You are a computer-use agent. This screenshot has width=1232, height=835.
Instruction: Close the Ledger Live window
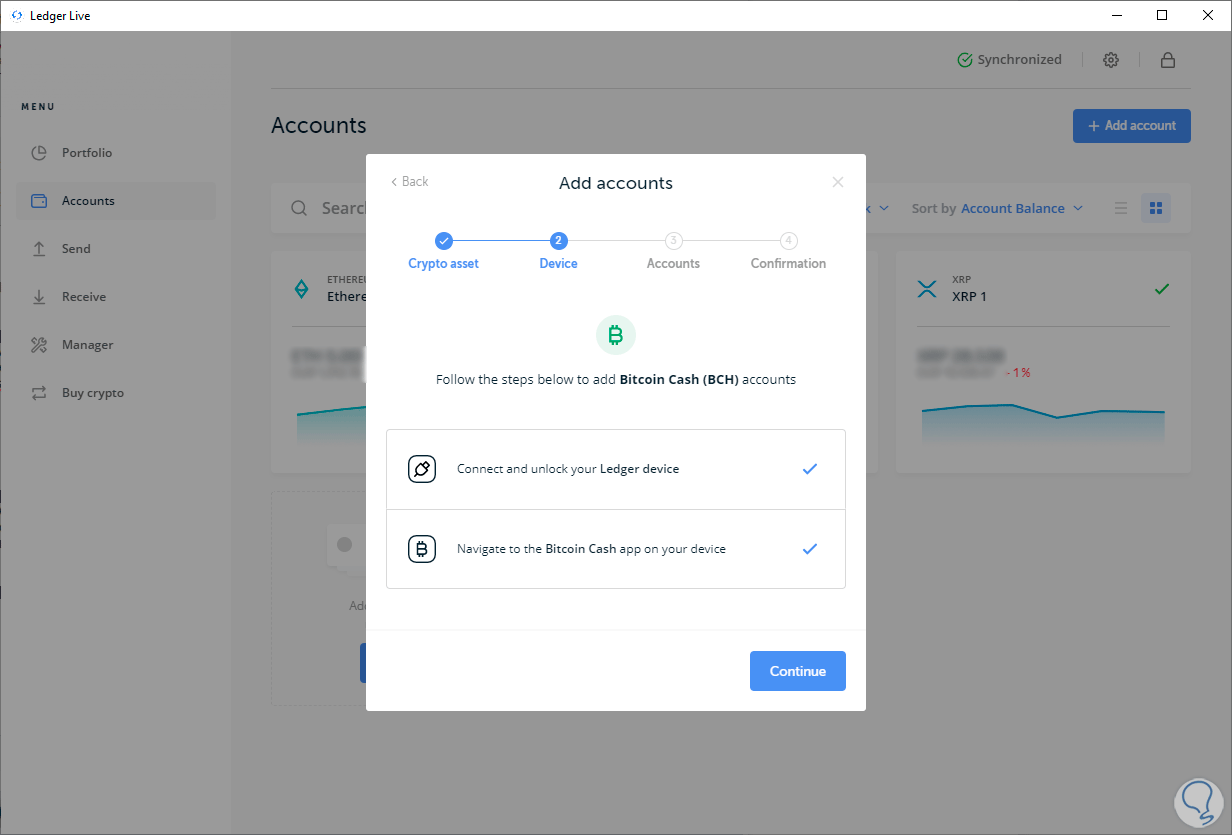(1208, 15)
